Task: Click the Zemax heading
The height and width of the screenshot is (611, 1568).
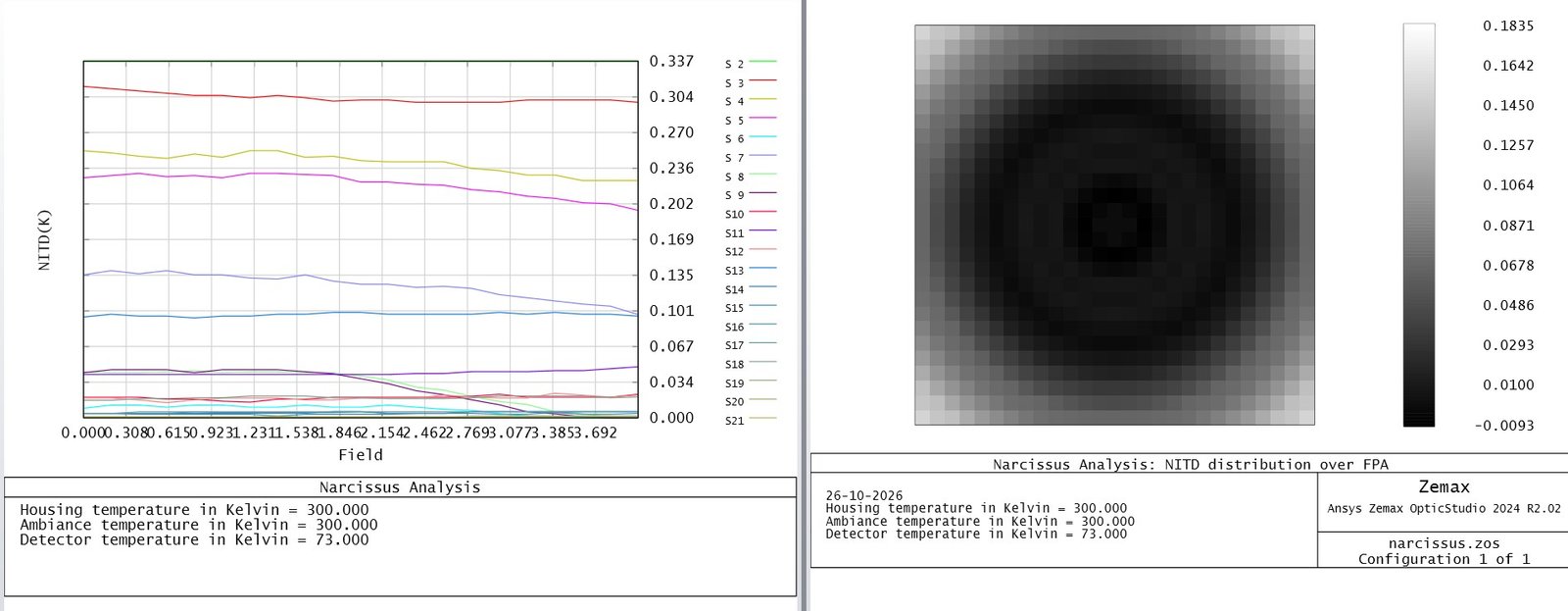Action: point(1444,487)
